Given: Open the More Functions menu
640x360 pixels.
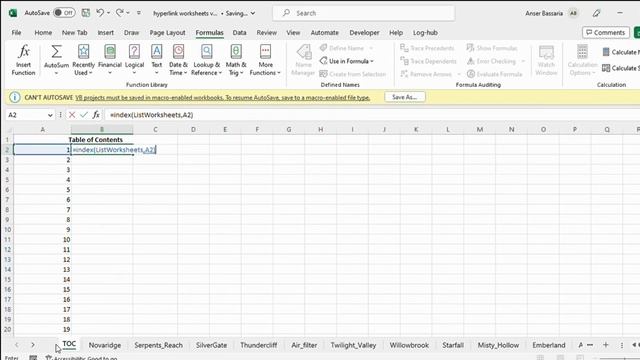Looking at the screenshot, I should tap(265, 60).
